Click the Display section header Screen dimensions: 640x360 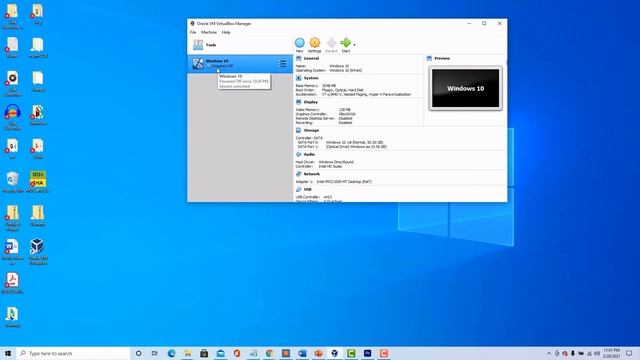click(x=311, y=102)
